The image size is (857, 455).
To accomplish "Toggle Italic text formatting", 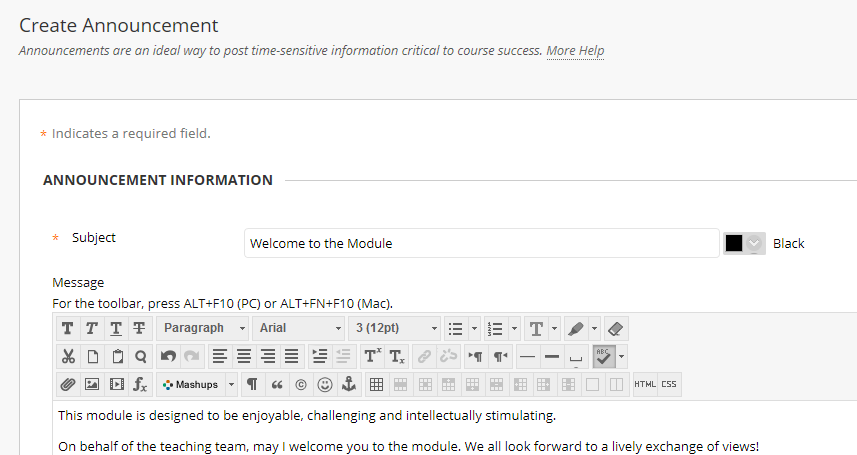I will 92,328.
